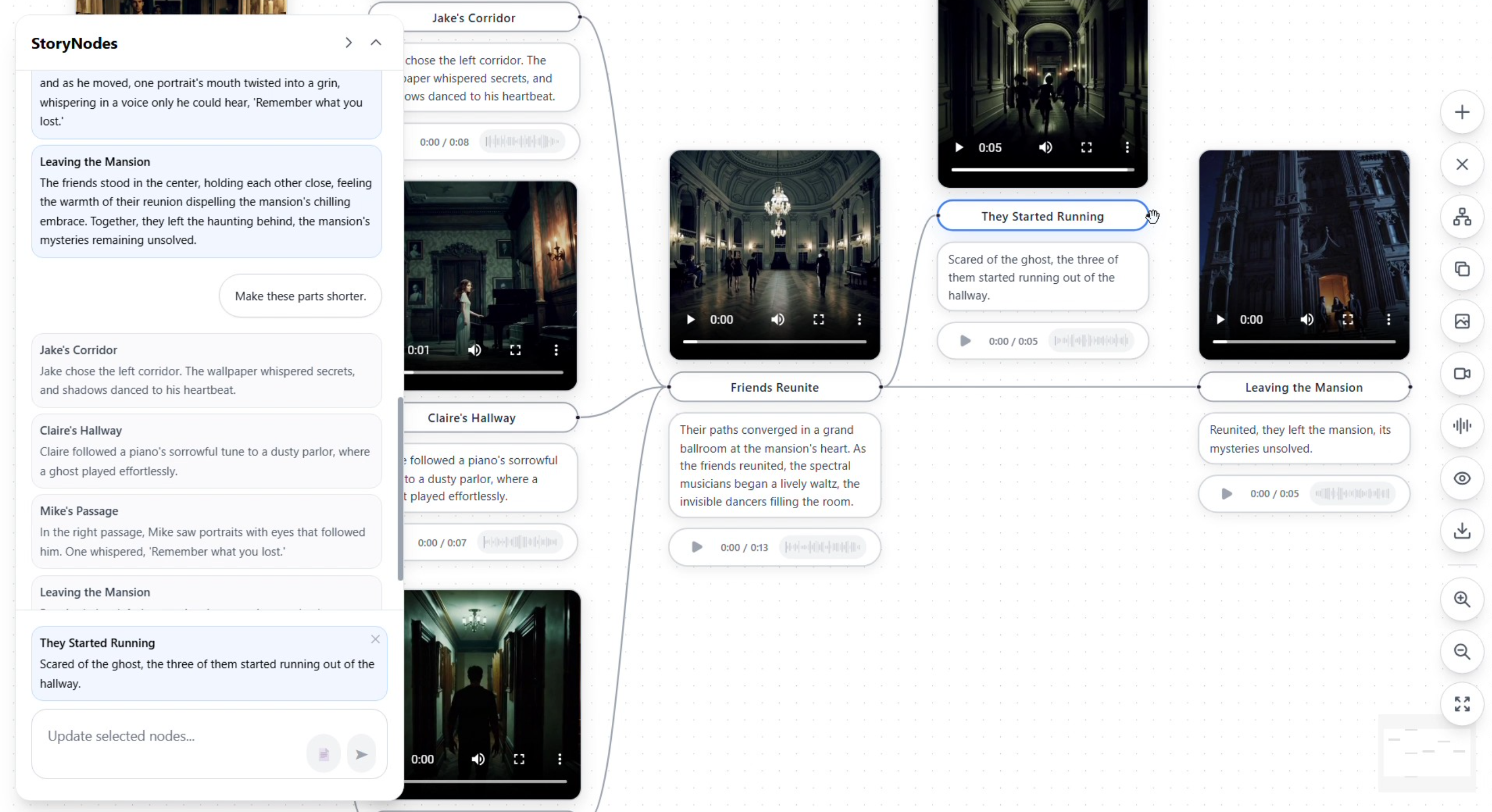Viewport: 1492px width, 812px height.
Task: Mute the Leaving the Mansion video
Action: pyautogui.click(x=1306, y=319)
